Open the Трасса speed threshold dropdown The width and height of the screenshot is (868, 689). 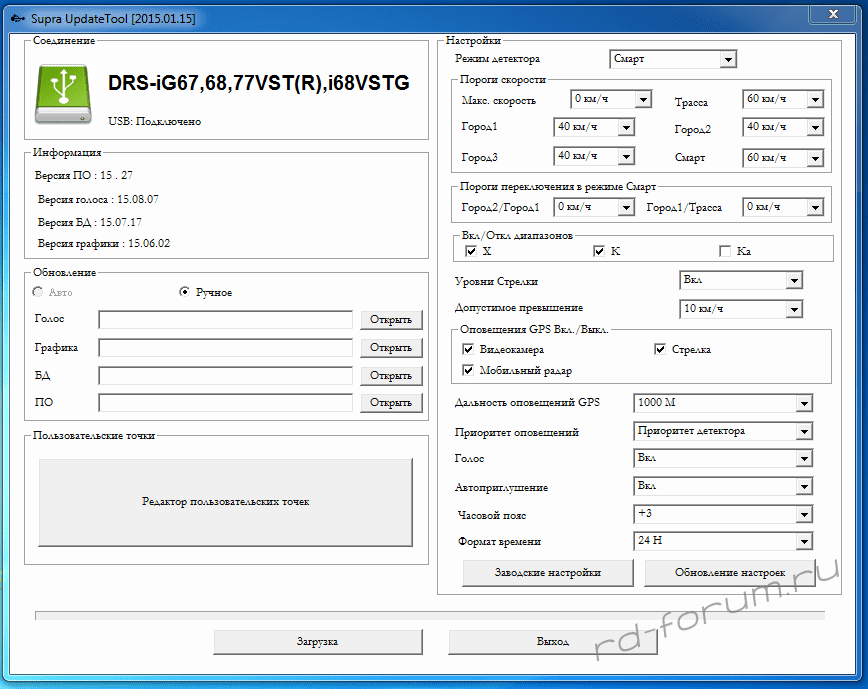783,100
